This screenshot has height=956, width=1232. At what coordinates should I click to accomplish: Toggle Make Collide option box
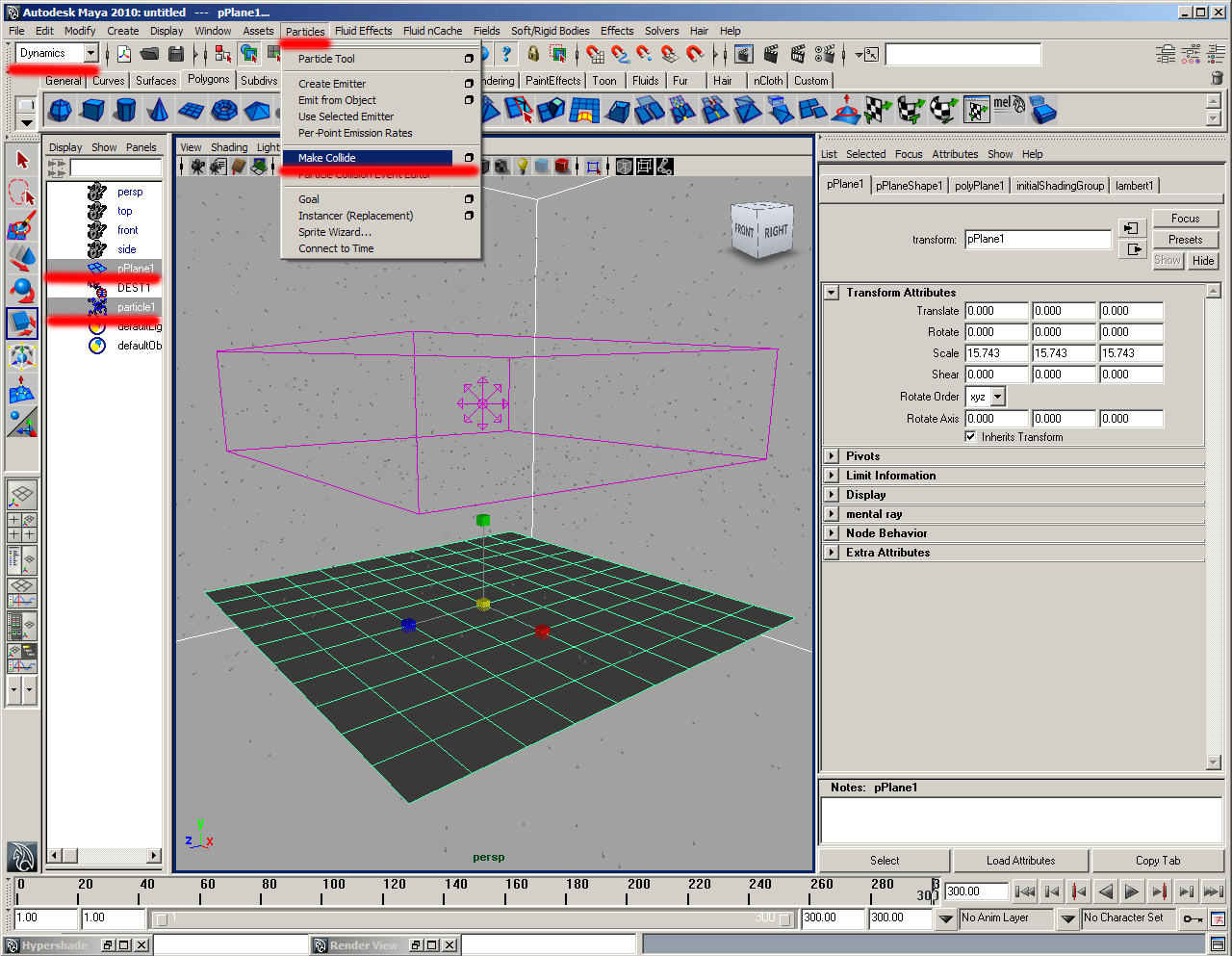pyautogui.click(x=469, y=158)
